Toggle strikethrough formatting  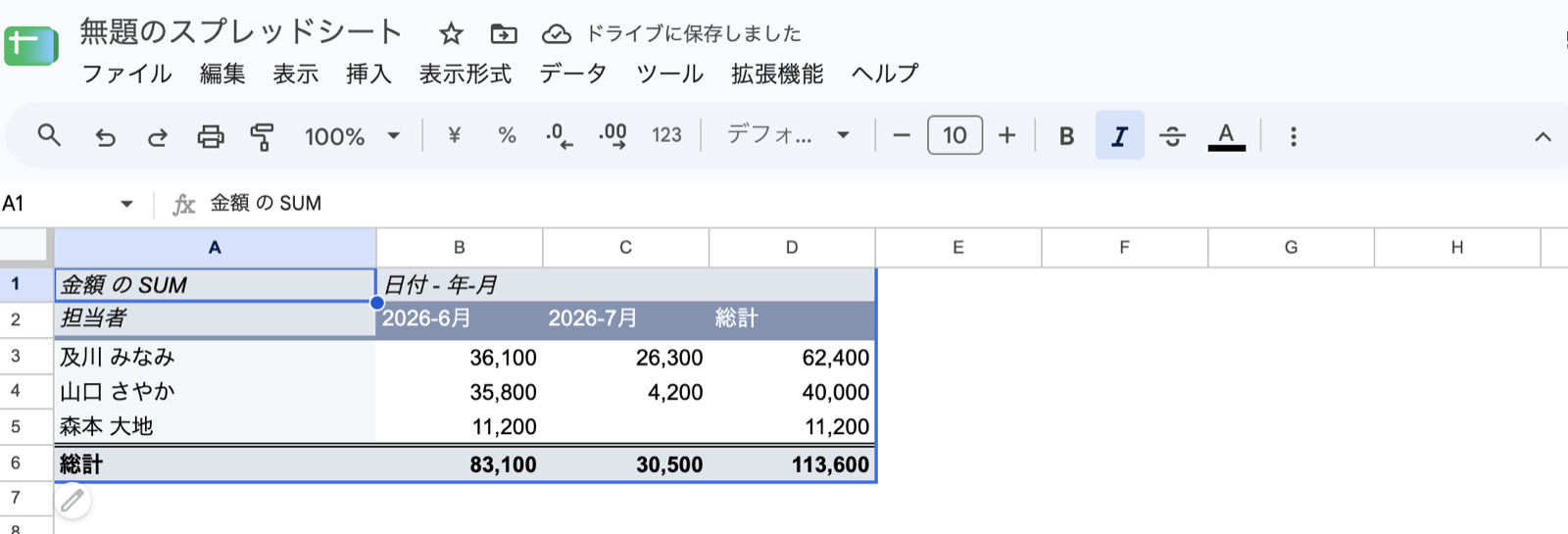1172,136
